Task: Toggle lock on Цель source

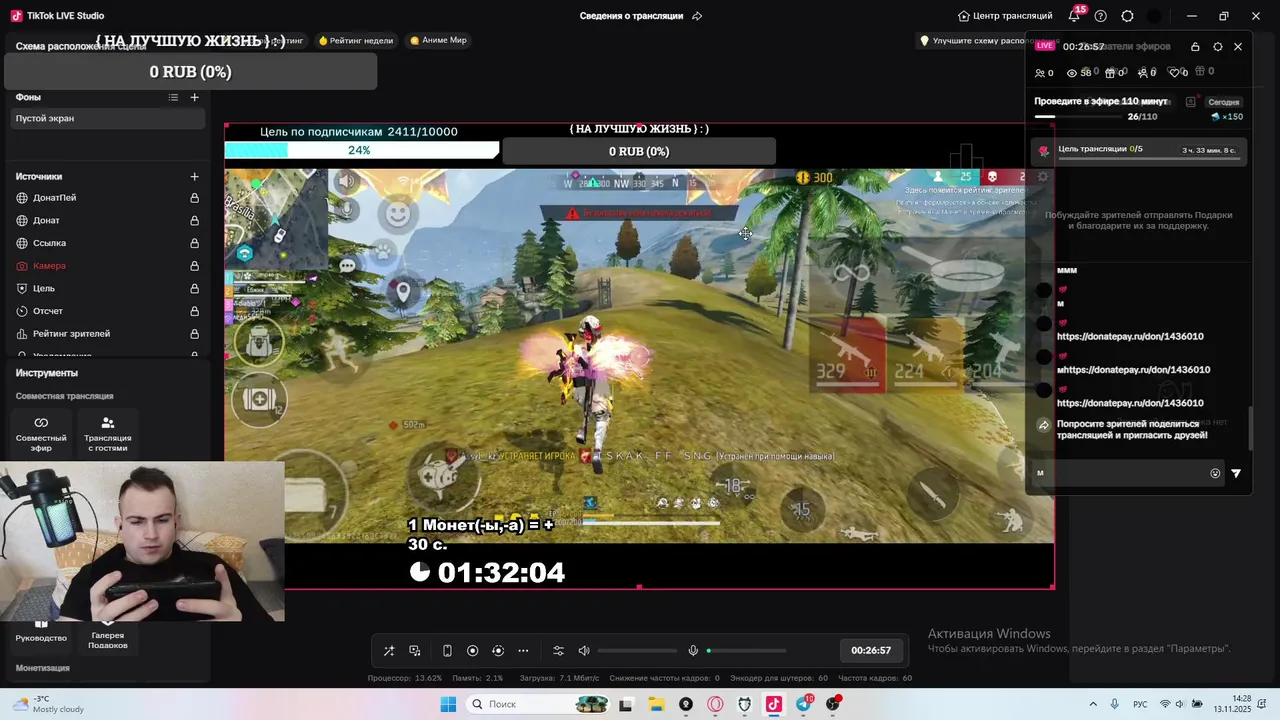Action: pyautogui.click(x=195, y=288)
